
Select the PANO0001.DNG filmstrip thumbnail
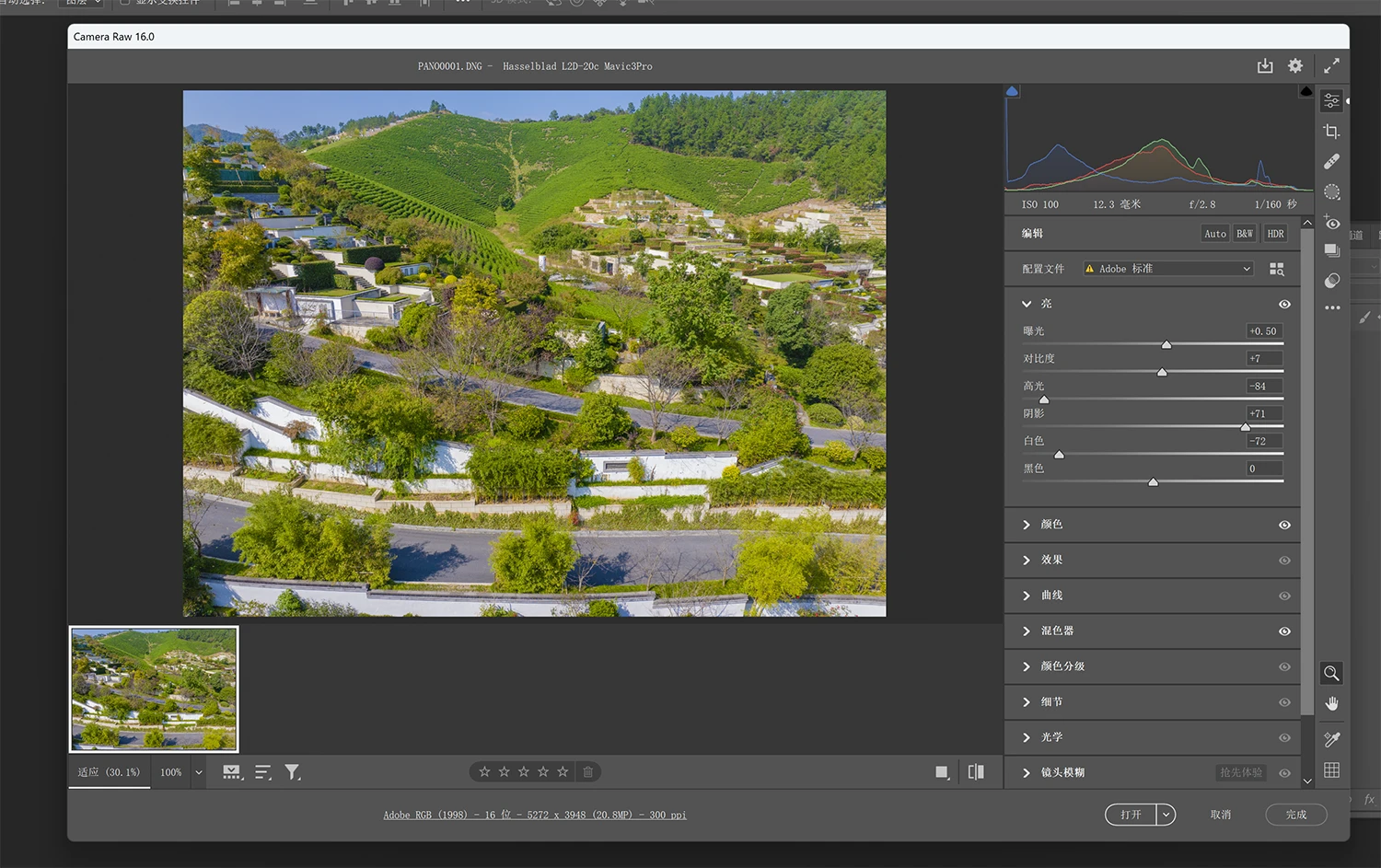click(x=154, y=689)
